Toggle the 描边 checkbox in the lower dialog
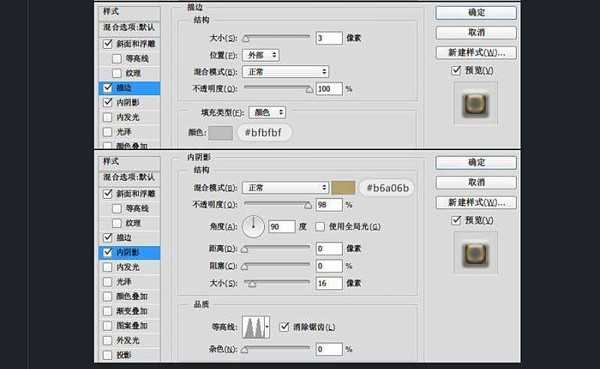Viewport: 600px width, 369px height. (108, 237)
